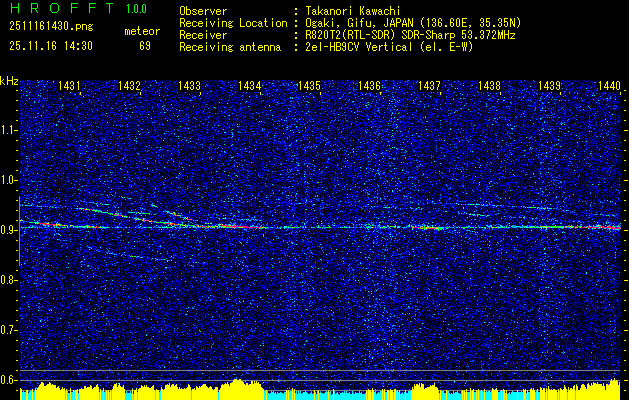Click the 1.0 kHz axis label
The image size is (629, 400).
[x=9, y=181]
